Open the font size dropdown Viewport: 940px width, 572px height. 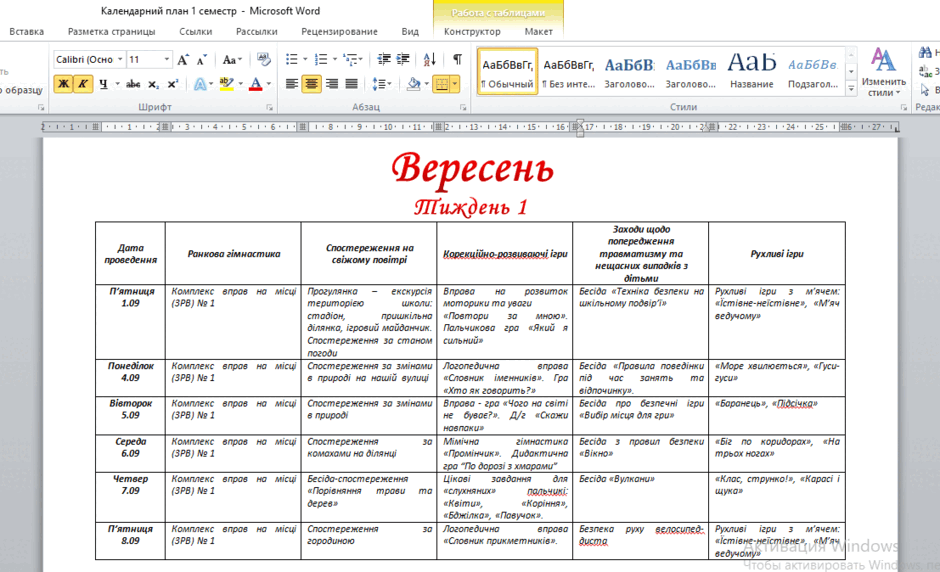tap(149, 59)
